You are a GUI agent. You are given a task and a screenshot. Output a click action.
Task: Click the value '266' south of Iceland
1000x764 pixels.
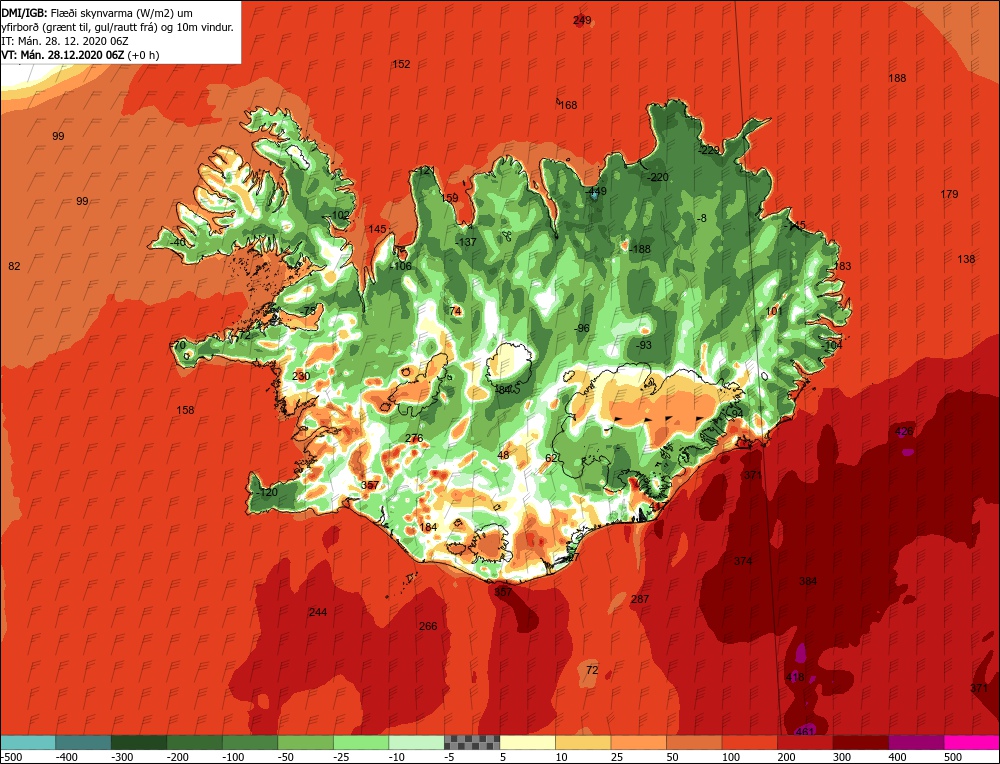(x=428, y=626)
